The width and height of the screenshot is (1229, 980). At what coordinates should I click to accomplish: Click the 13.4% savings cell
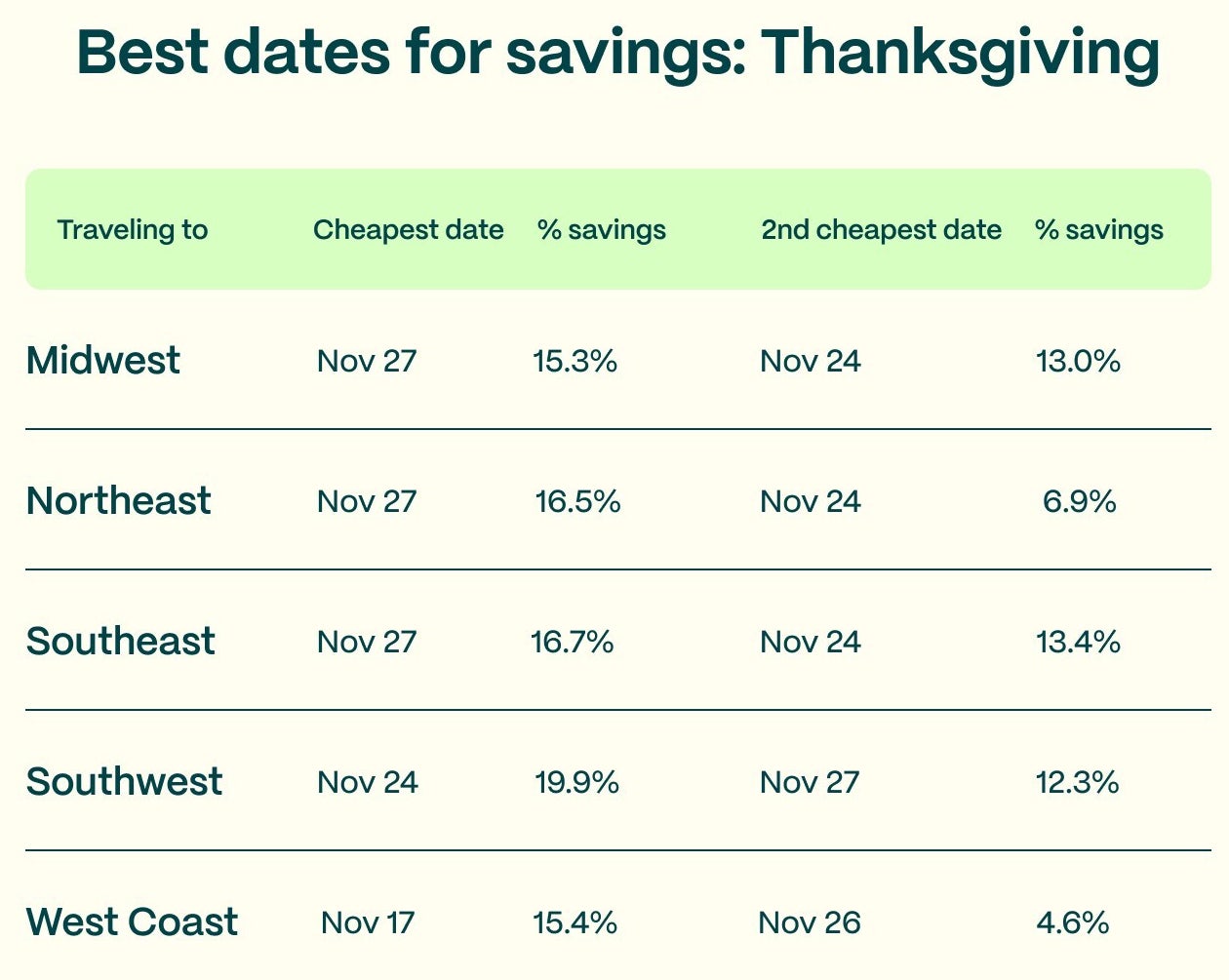[x=1078, y=643]
